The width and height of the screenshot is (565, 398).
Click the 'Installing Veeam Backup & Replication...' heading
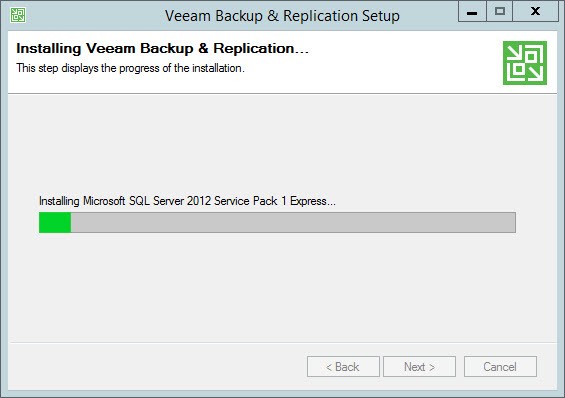163,49
